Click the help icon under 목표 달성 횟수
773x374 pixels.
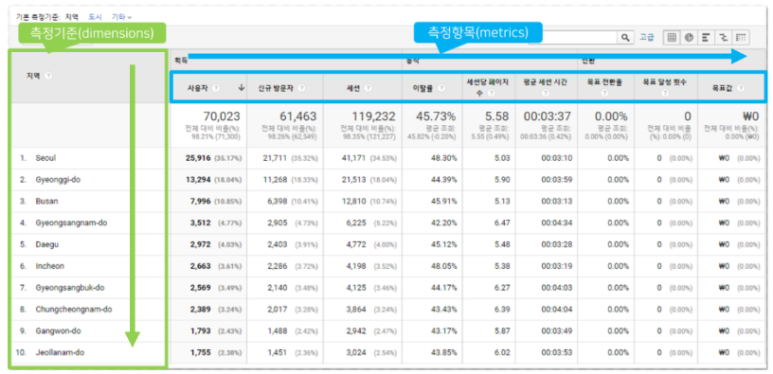pos(665,93)
